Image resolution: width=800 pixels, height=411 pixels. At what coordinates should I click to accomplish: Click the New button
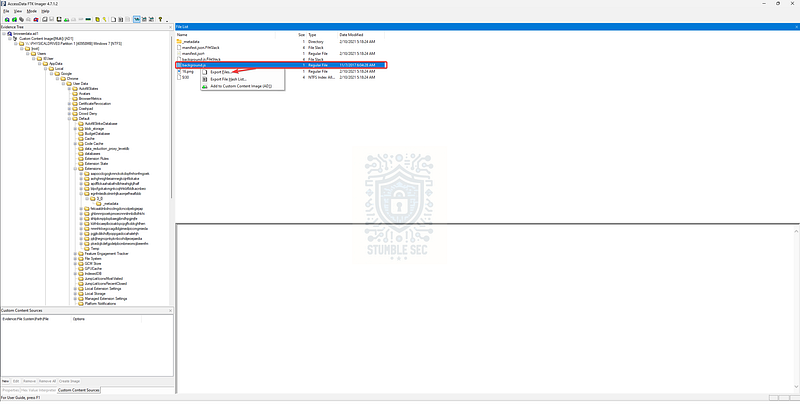[x=6, y=381]
